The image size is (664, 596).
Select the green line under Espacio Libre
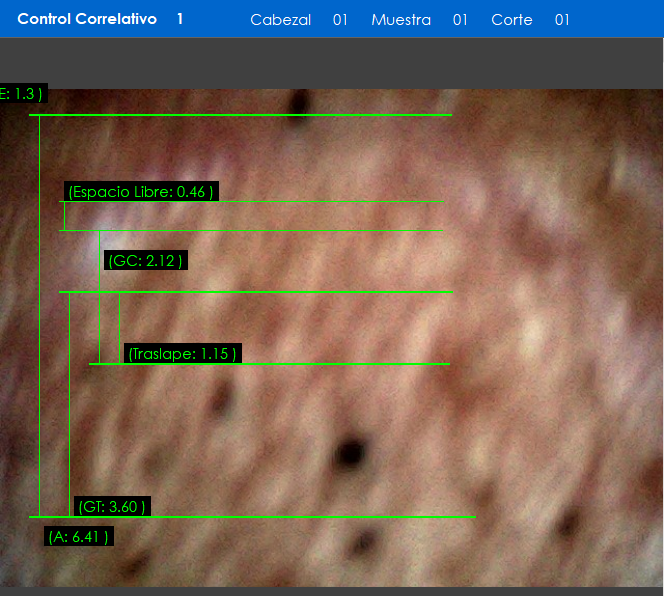pos(250,230)
